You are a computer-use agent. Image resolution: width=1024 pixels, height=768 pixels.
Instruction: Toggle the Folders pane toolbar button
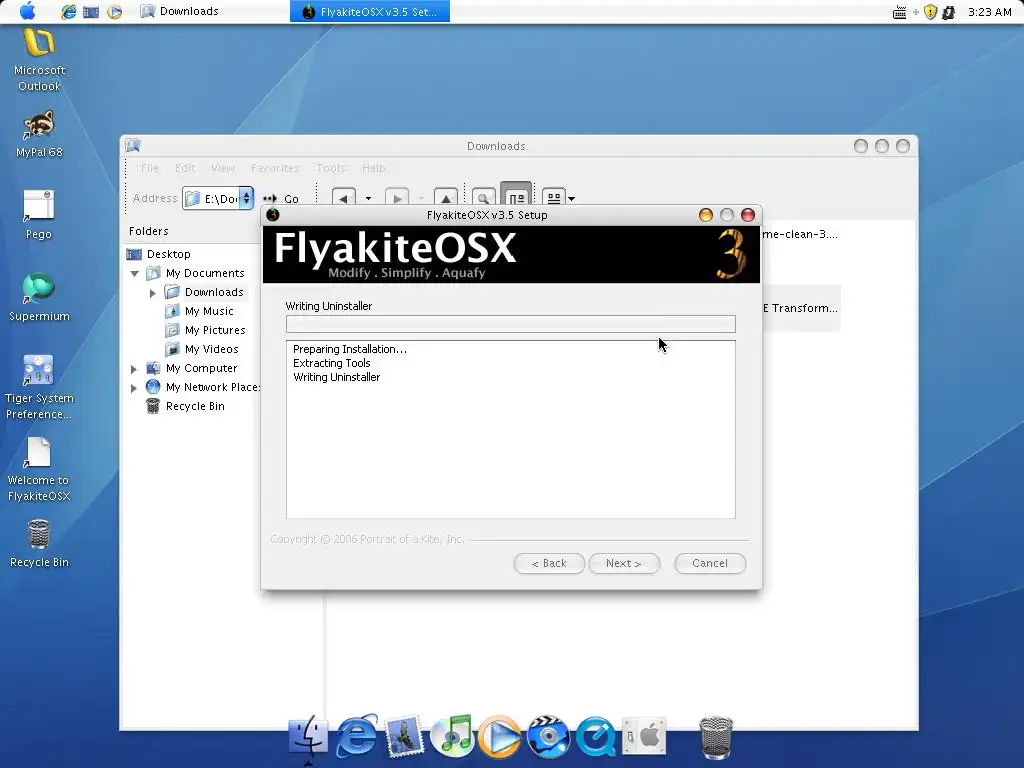(x=516, y=196)
